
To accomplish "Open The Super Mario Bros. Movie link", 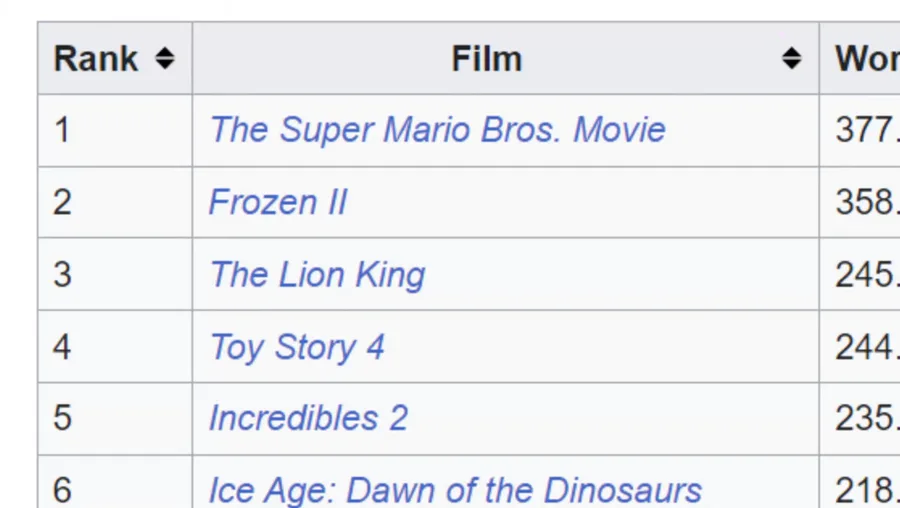I will [x=437, y=130].
